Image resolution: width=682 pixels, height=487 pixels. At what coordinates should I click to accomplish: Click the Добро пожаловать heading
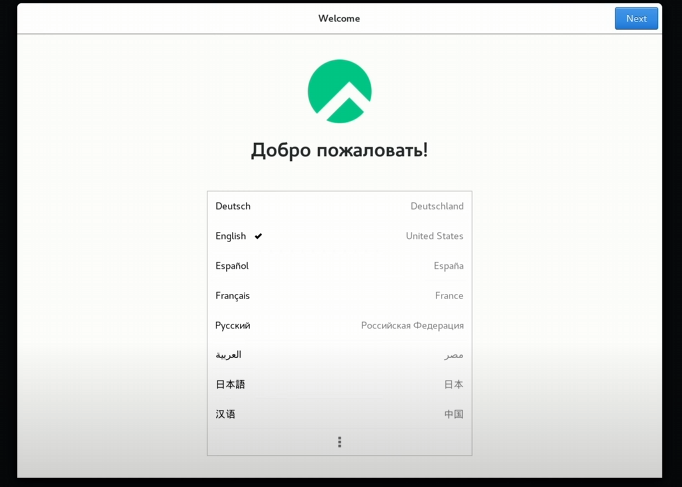339,150
